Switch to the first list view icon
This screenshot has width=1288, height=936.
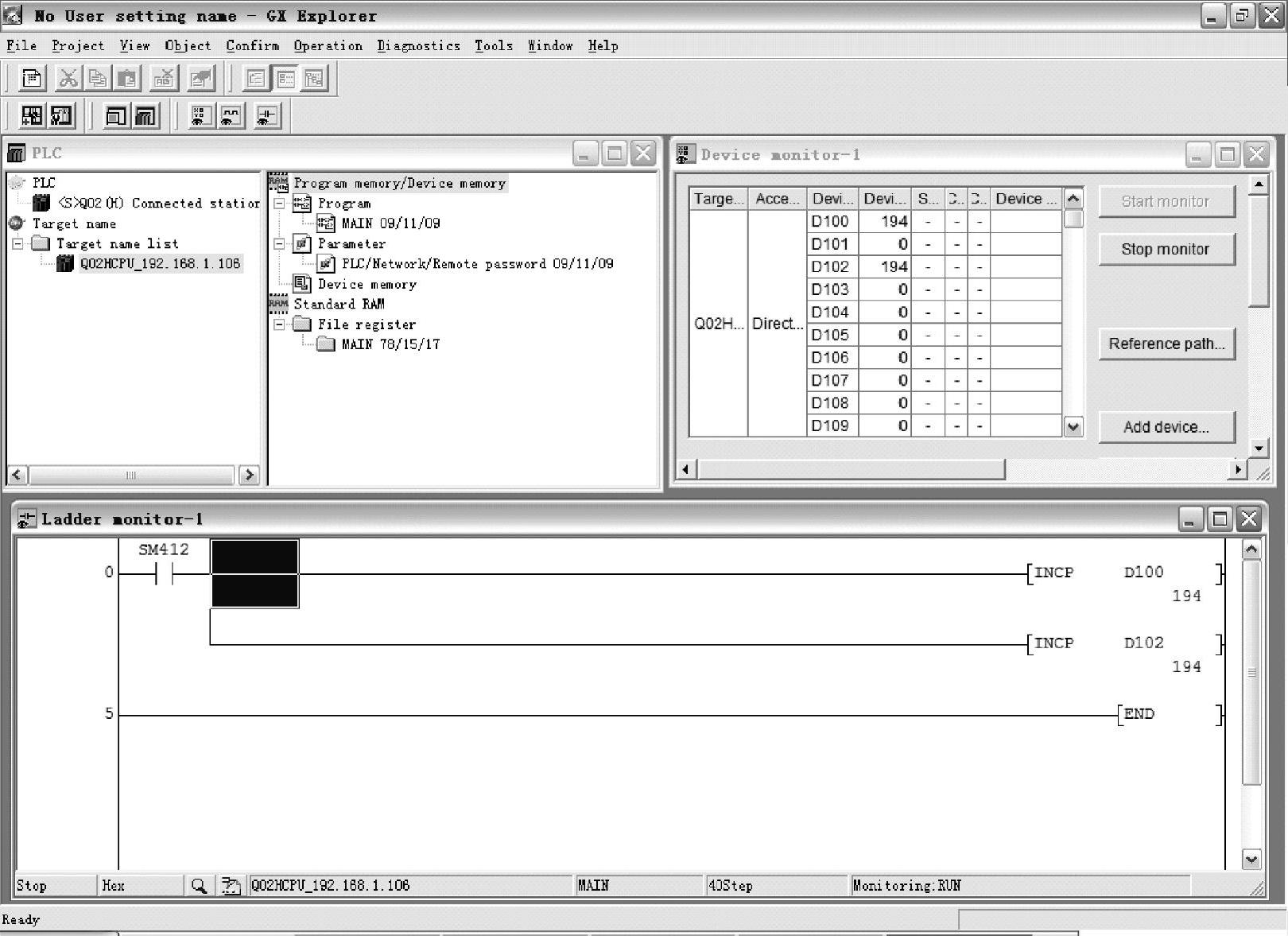point(256,78)
